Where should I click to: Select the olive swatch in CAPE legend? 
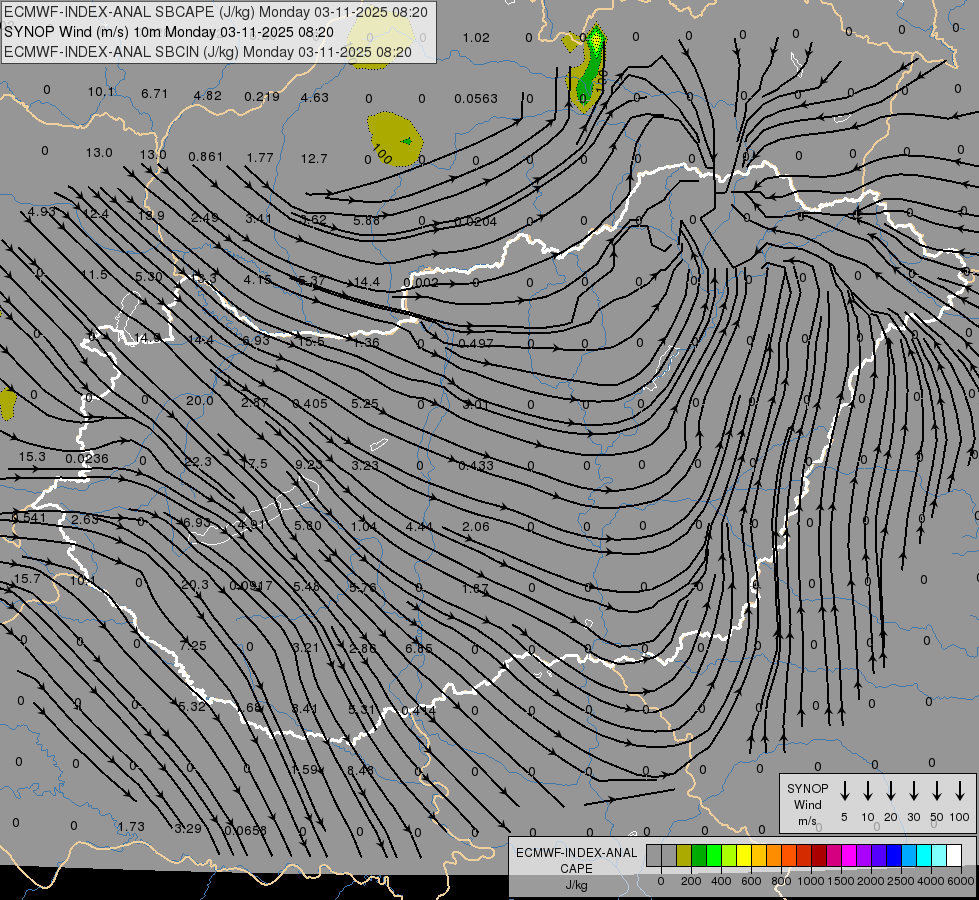(684, 856)
